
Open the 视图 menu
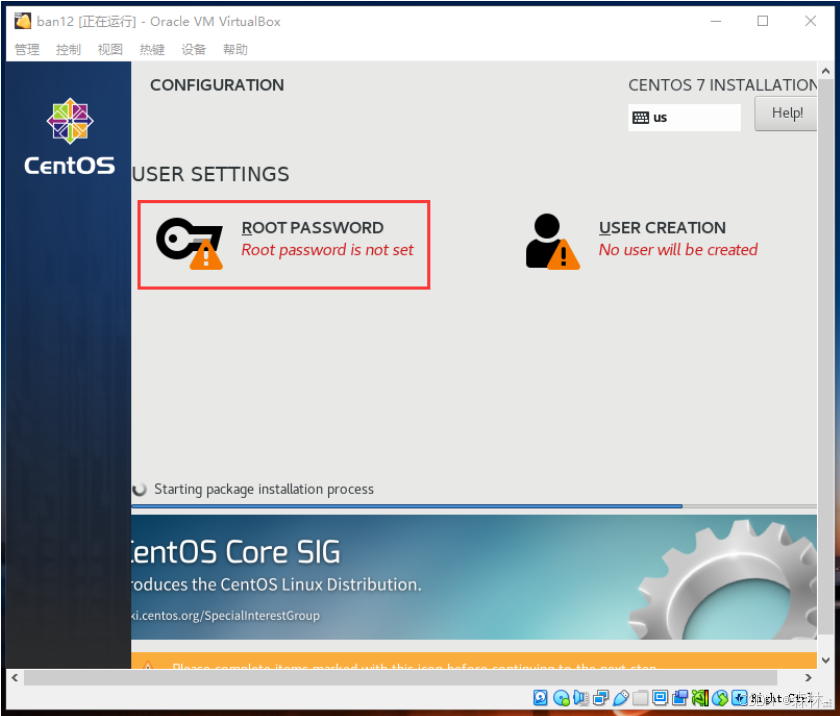pyautogui.click(x=110, y=49)
